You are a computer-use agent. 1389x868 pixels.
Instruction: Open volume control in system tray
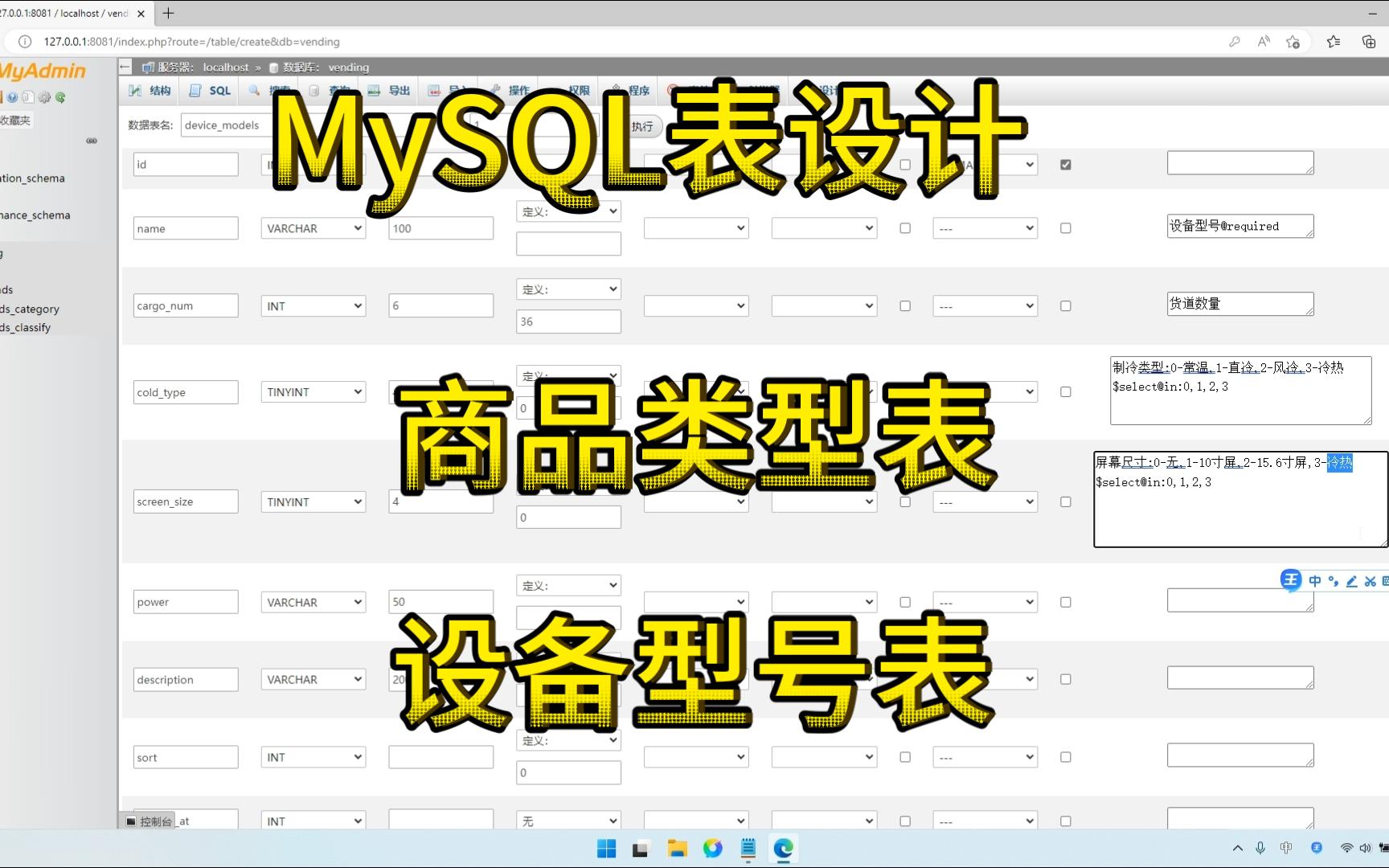[x=1365, y=848]
